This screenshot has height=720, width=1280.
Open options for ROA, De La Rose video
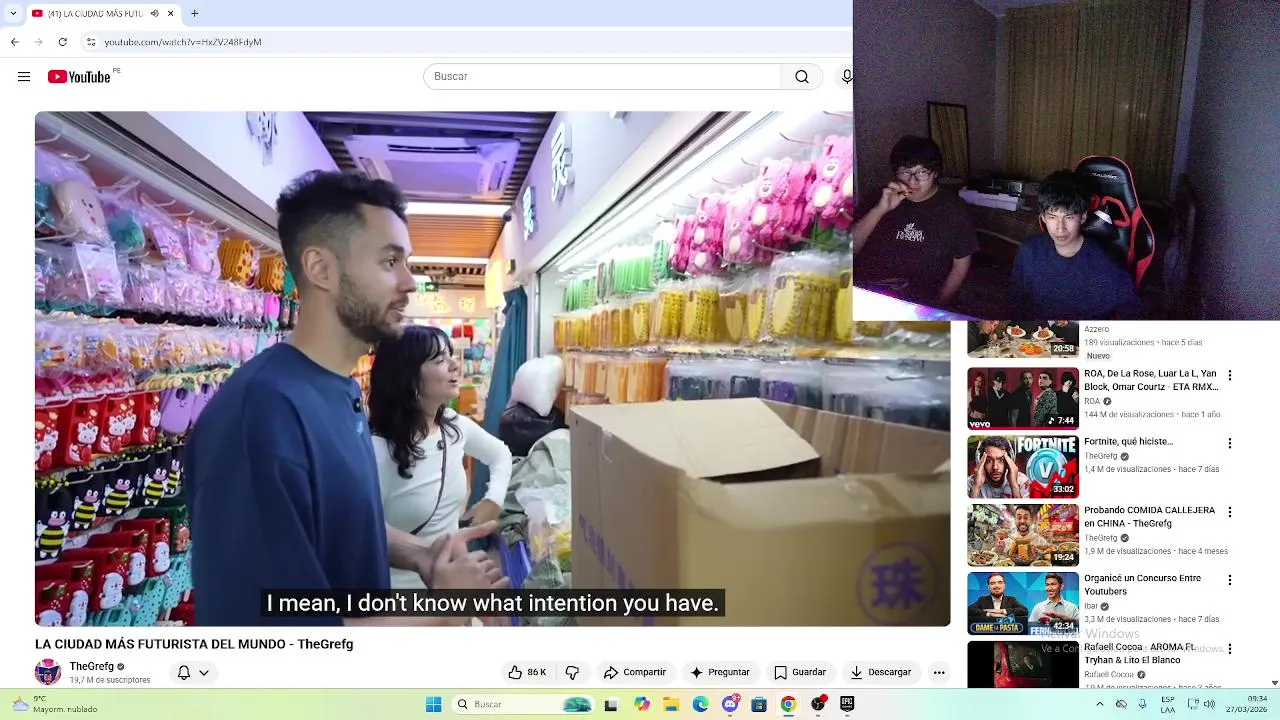coord(1230,375)
